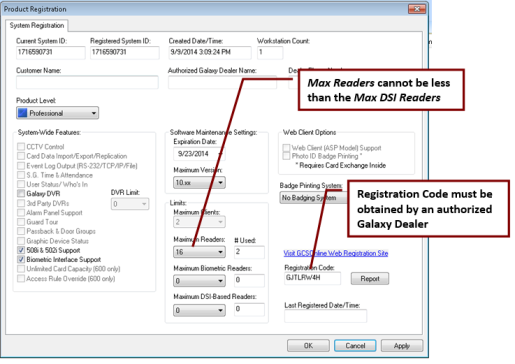The image size is (515, 364).
Task: Open the Maximum Biometric Readers dropdown
Action: coord(199,281)
